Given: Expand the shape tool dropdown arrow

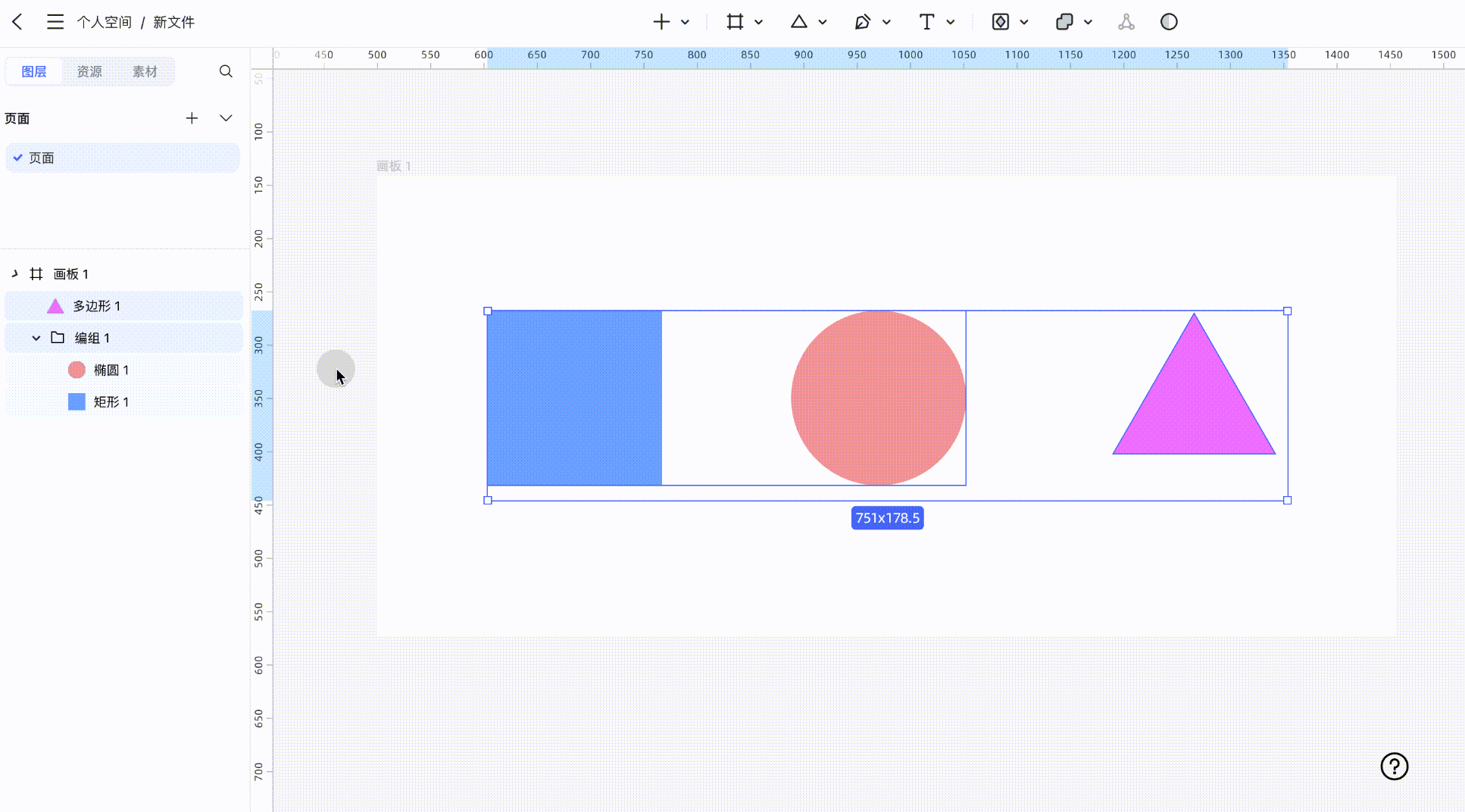Looking at the screenshot, I should point(823,22).
